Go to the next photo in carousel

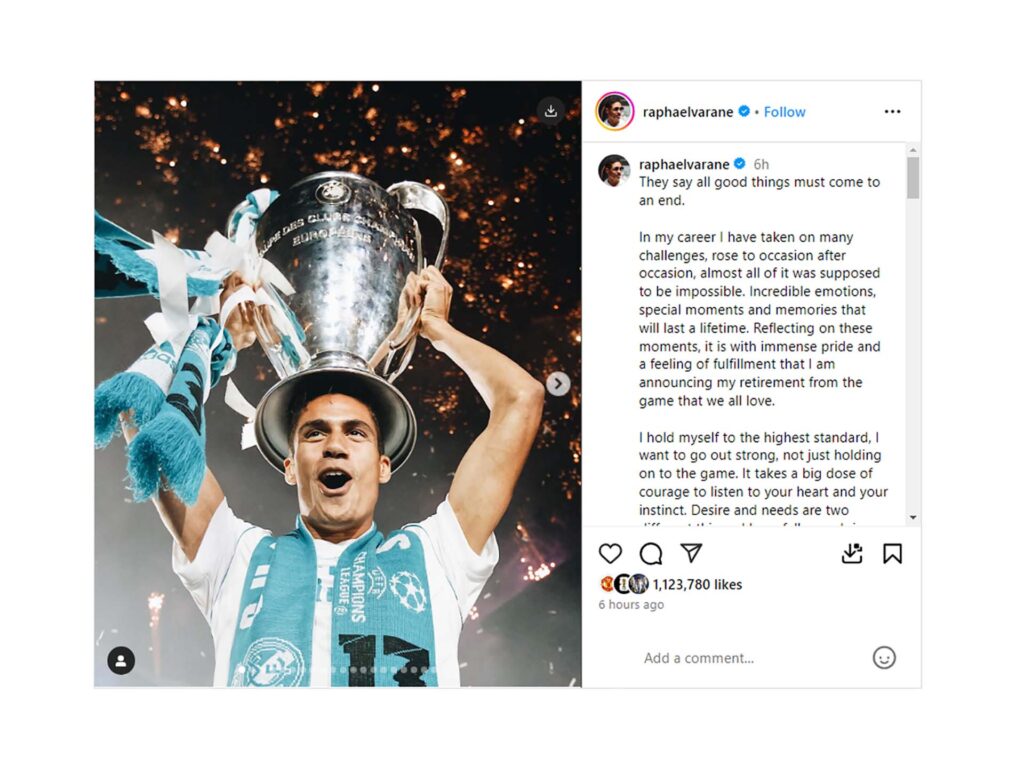[x=558, y=384]
